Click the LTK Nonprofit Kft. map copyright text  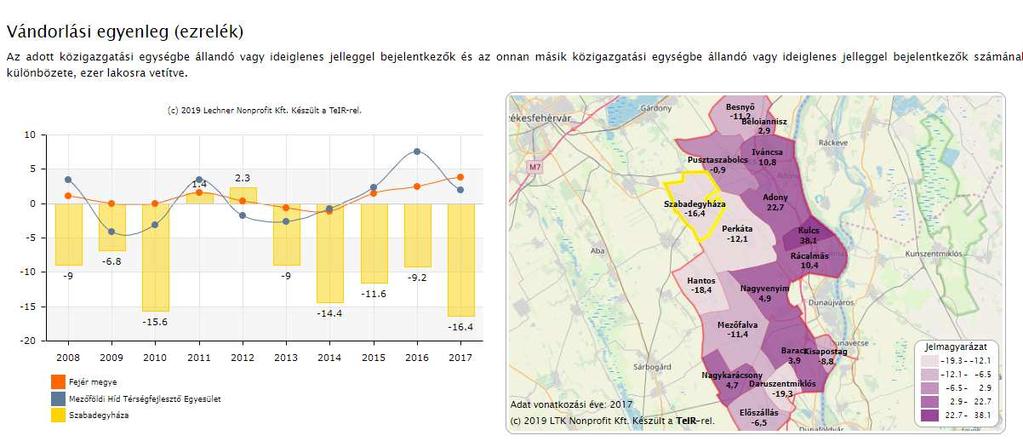click(x=613, y=421)
